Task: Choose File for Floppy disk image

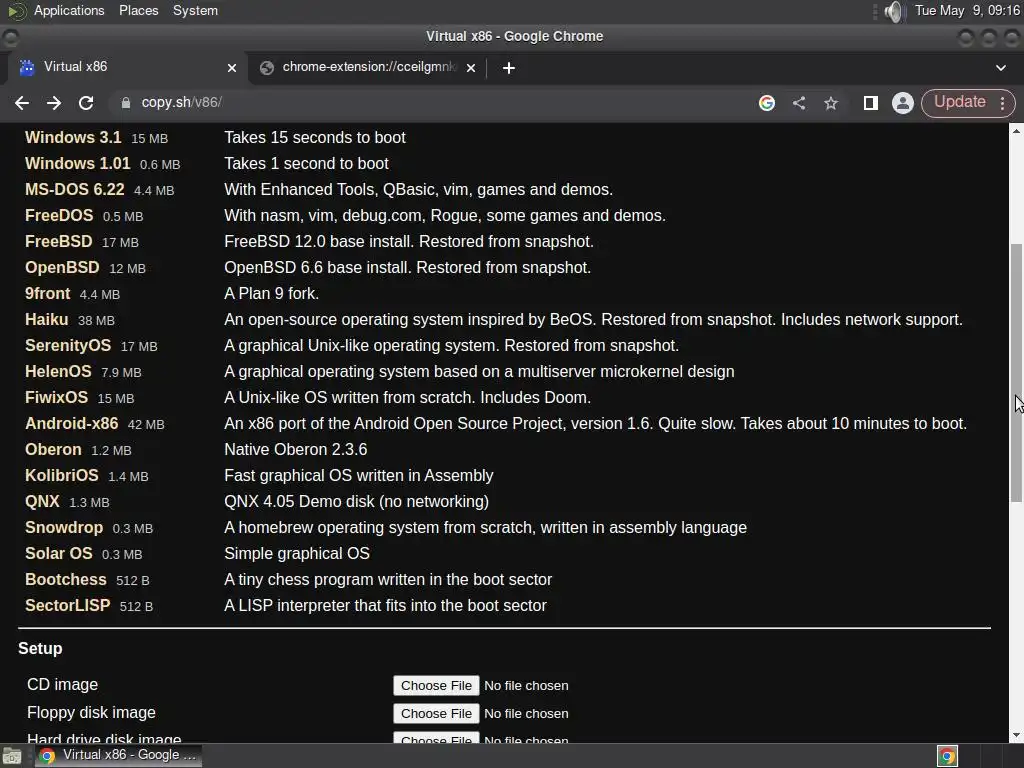Action: [x=436, y=713]
